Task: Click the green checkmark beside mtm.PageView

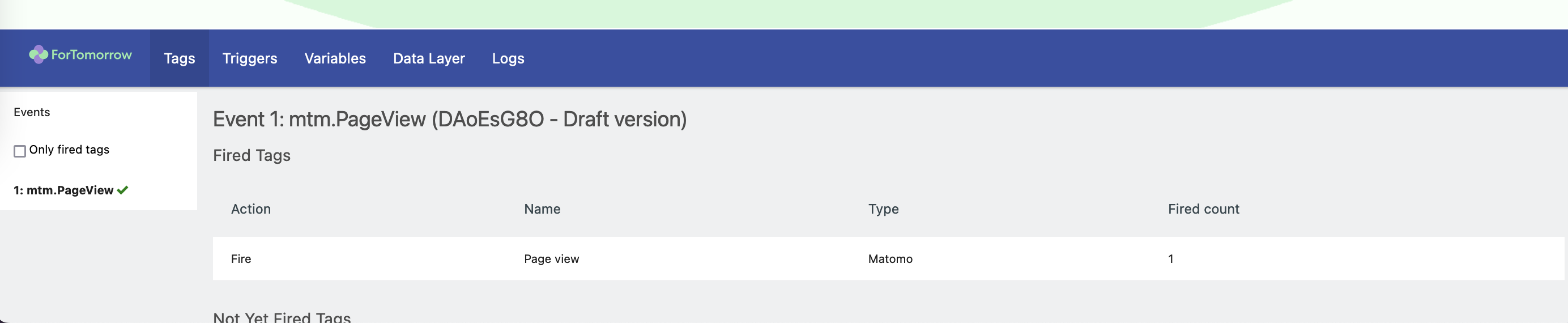Action: [x=123, y=190]
